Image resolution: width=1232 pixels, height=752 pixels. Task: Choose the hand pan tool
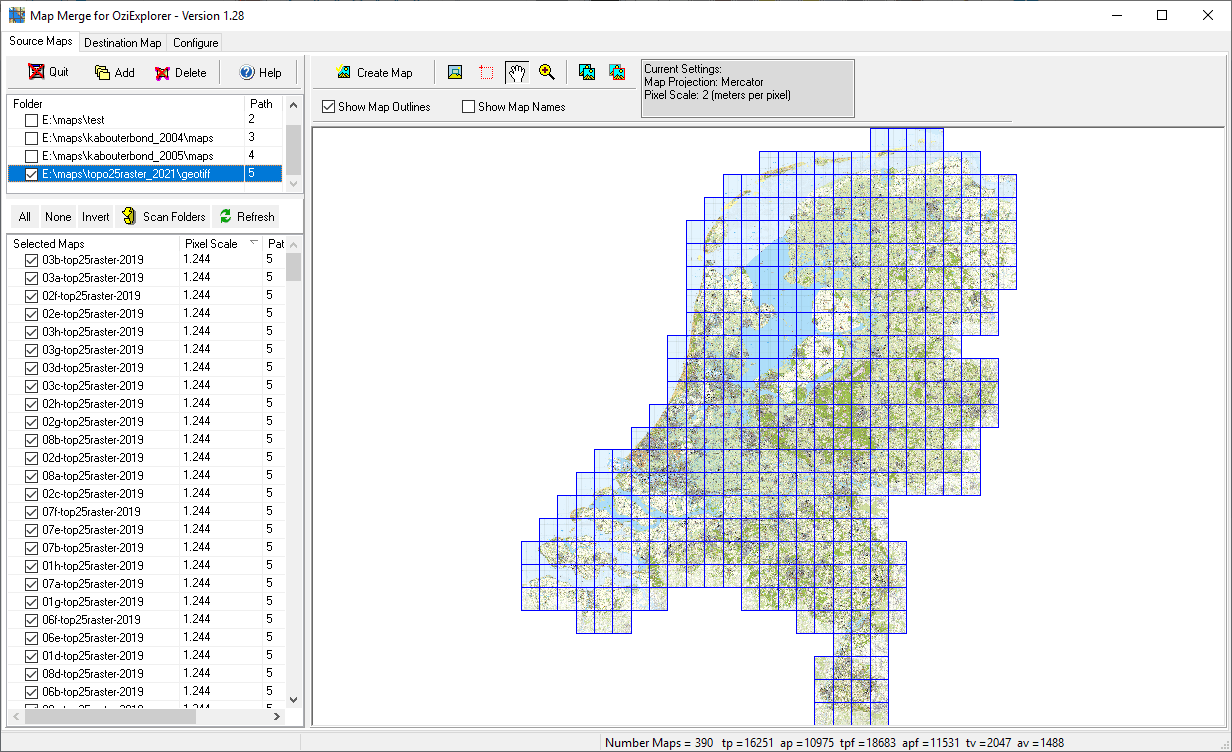pyautogui.click(x=516, y=72)
